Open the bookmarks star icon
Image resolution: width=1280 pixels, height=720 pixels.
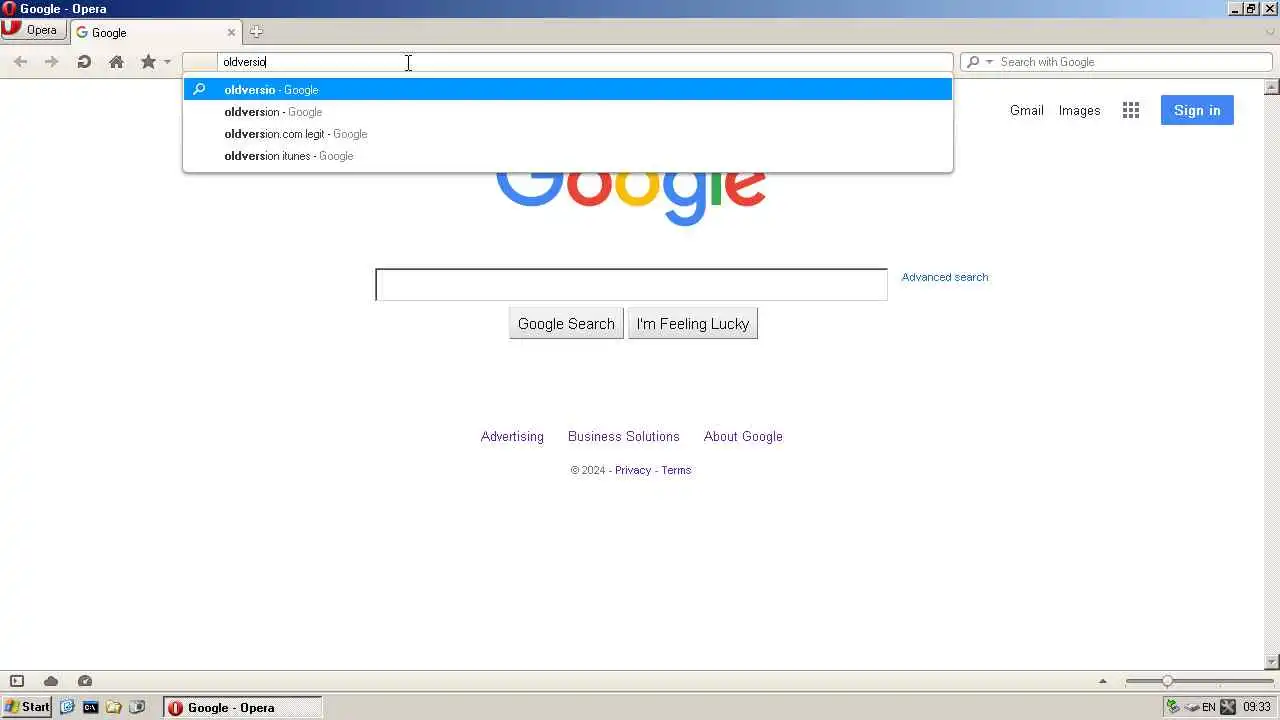148,62
